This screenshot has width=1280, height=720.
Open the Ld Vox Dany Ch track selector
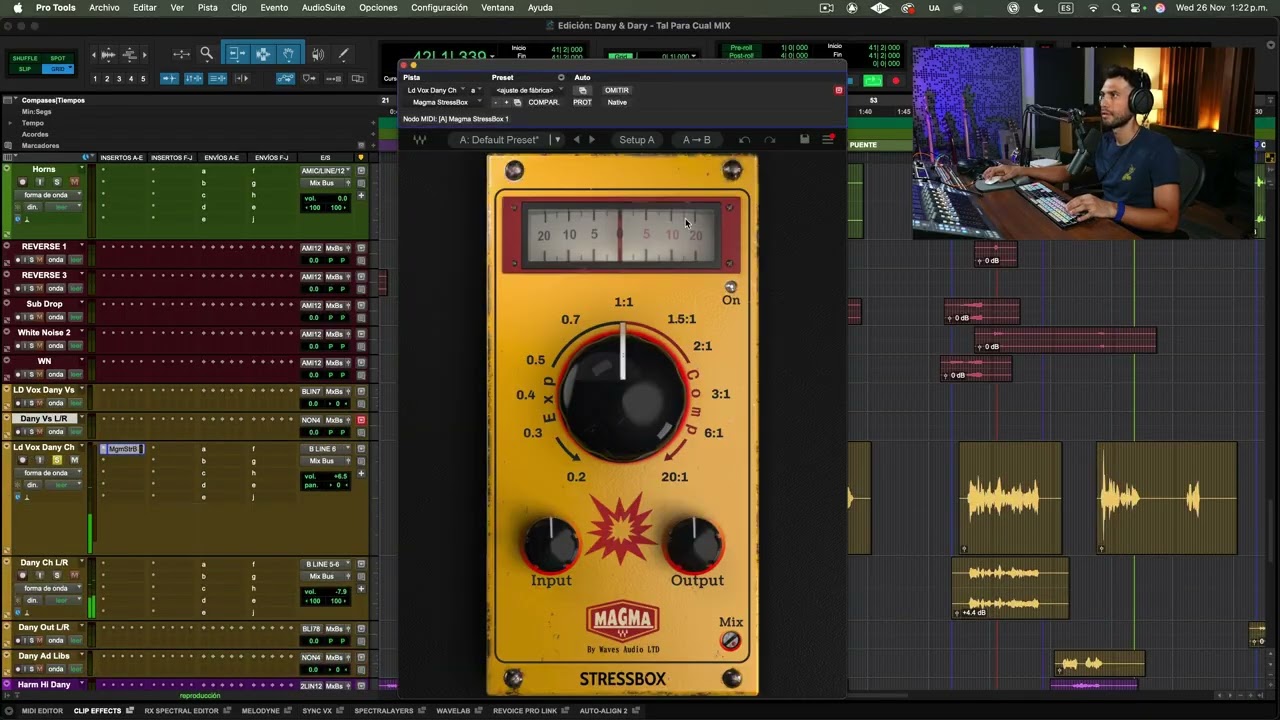click(x=433, y=90)
